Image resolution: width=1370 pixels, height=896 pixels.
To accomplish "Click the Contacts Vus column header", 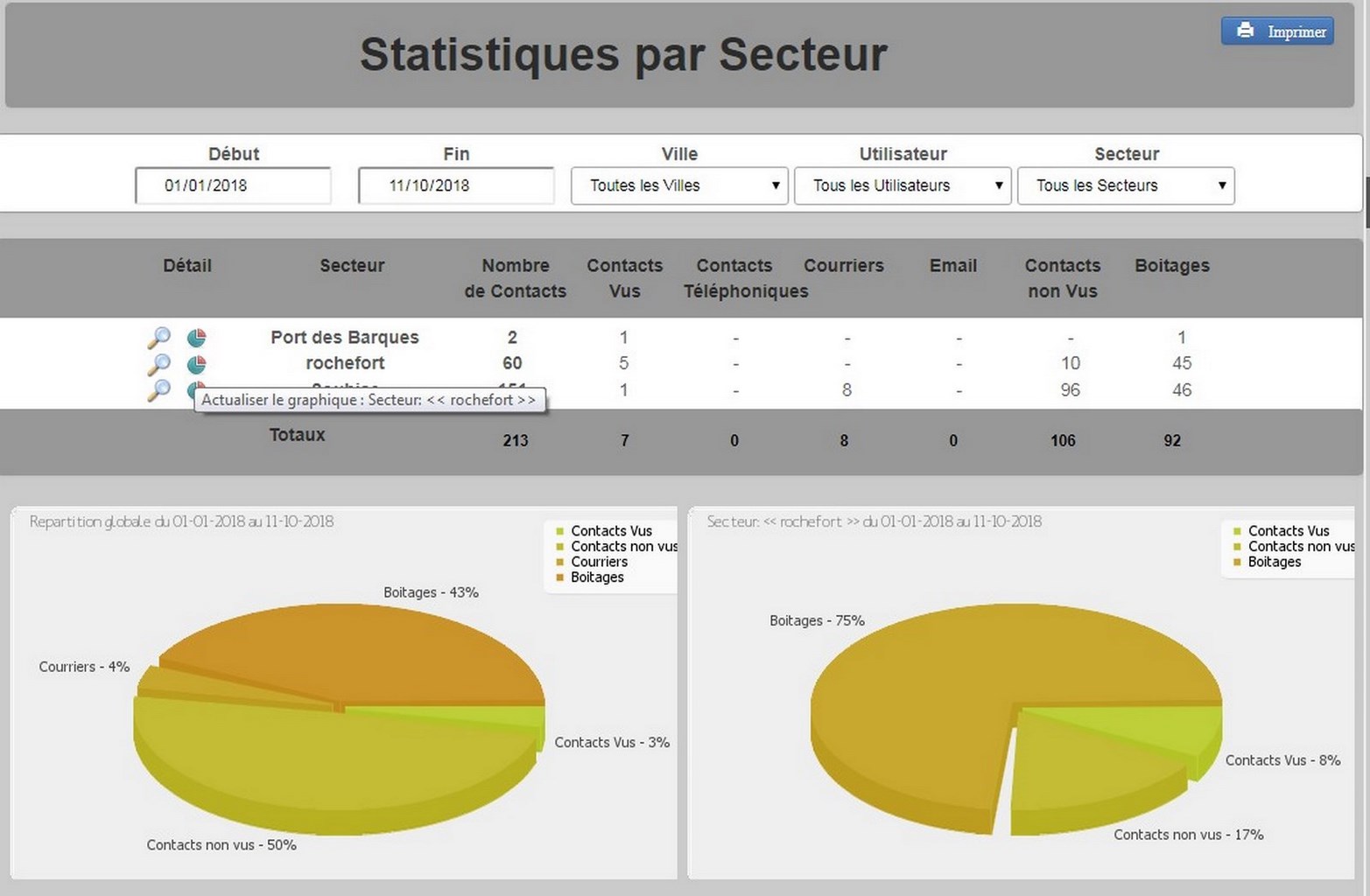I will coord(624,278).
